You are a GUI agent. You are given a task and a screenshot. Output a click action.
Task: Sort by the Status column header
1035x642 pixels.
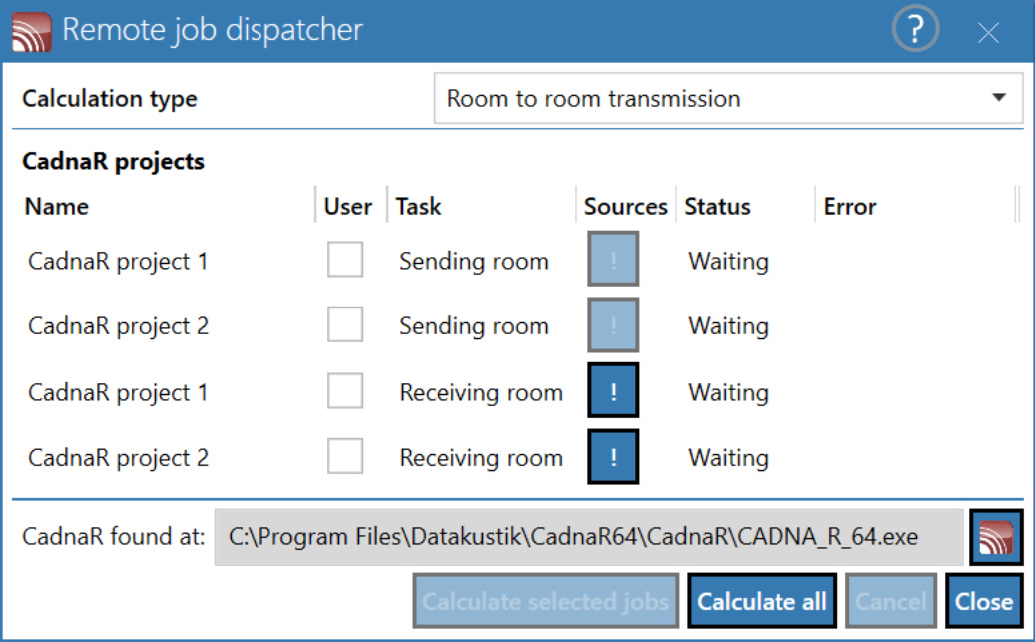coord(718,207)
